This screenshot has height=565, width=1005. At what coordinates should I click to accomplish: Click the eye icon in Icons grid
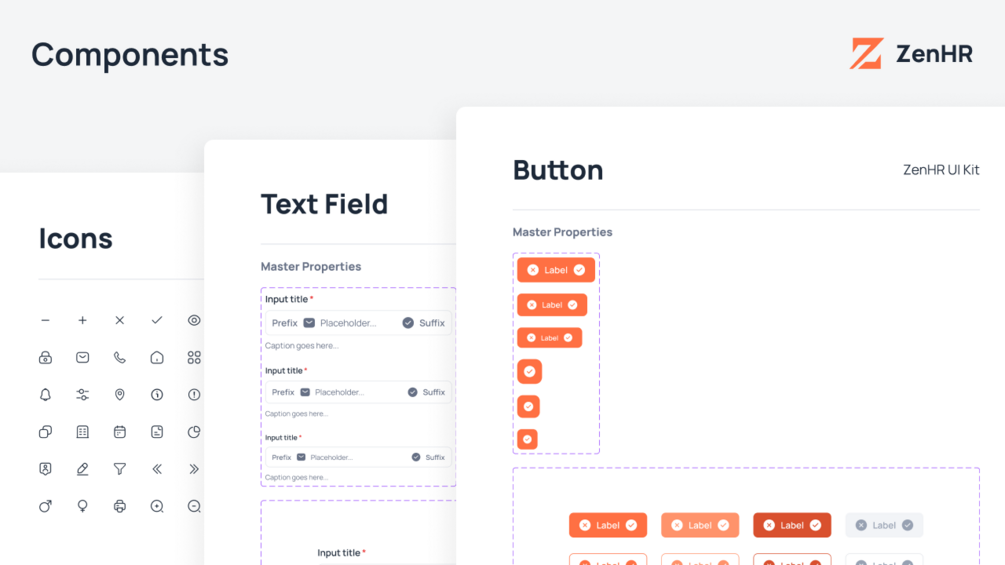tap(194, 320)
